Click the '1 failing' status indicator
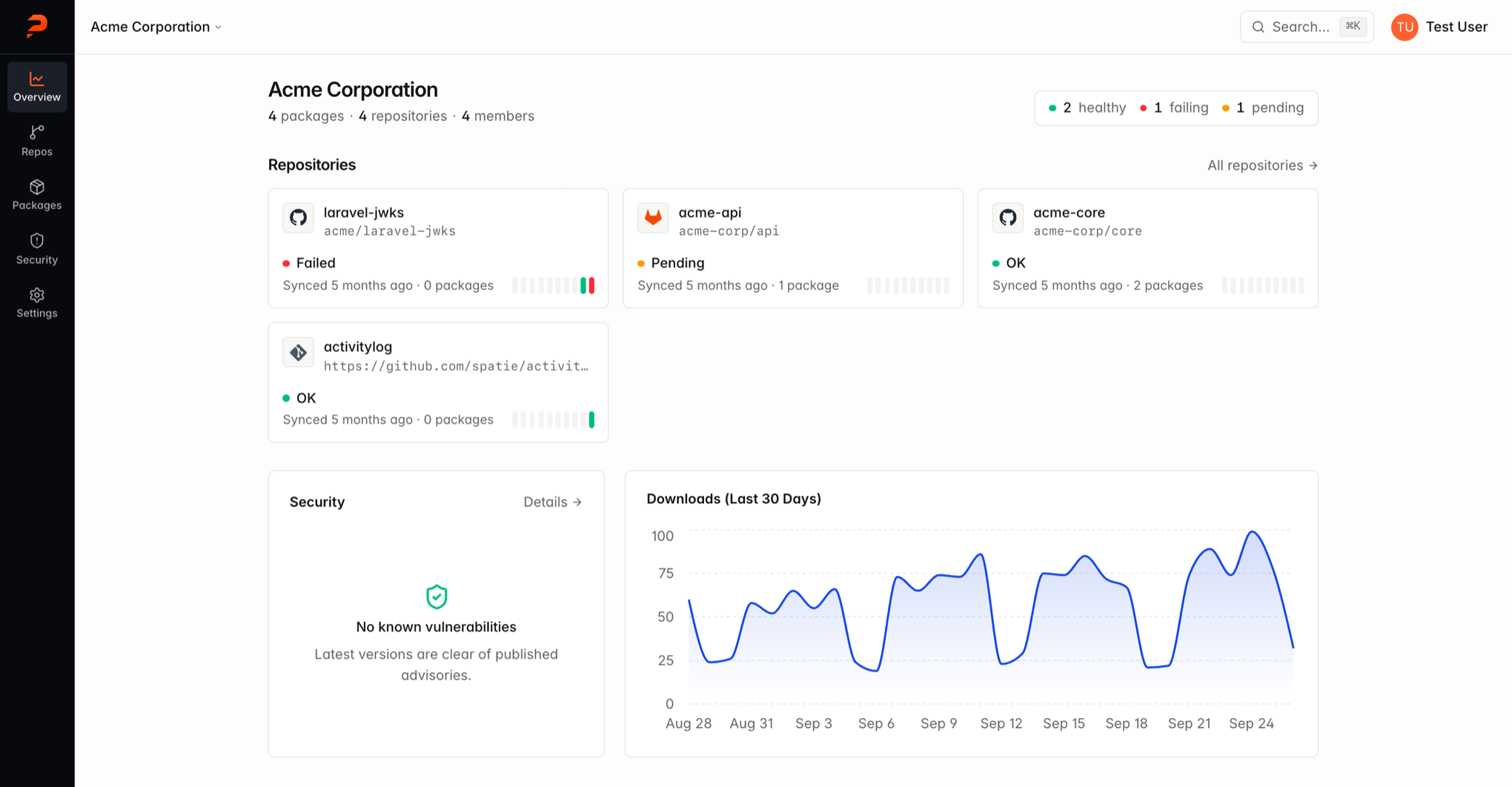 (1174, 107)
